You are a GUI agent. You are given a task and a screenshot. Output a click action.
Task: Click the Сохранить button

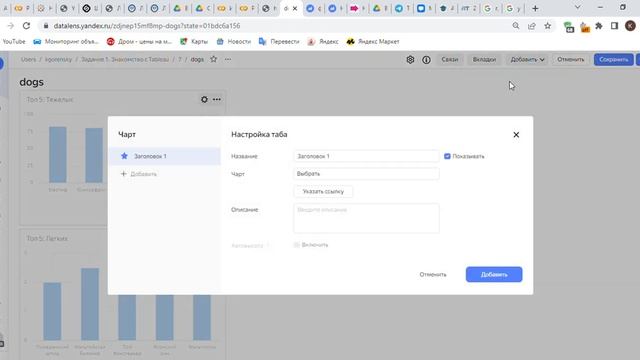[x=613, y=60]
